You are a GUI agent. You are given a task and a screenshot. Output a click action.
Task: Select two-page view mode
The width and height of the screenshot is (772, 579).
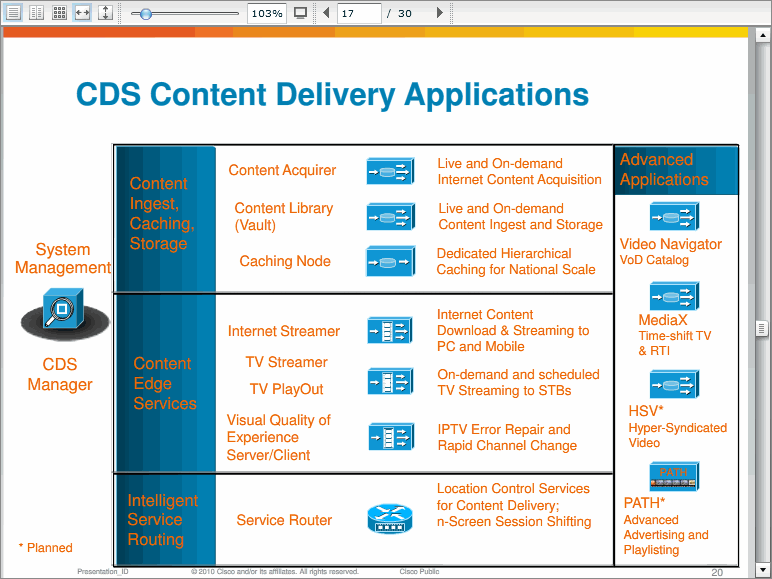click(x=36, y=13)
